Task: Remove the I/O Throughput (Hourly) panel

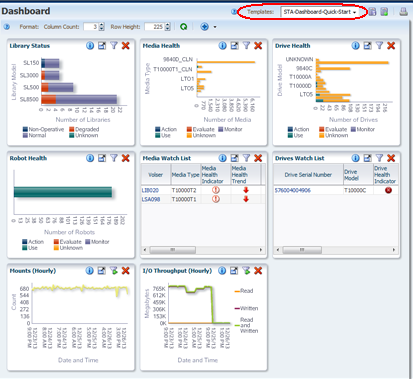Action: click(x=258, y=271)
